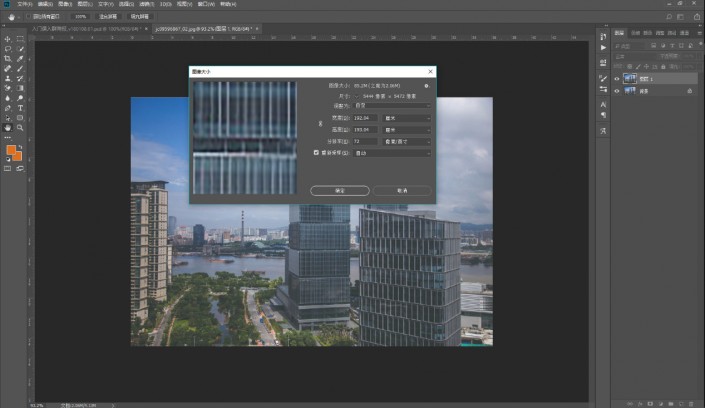Open the File menu
Screen dimensions: 705x408
(x=24, y=4)
